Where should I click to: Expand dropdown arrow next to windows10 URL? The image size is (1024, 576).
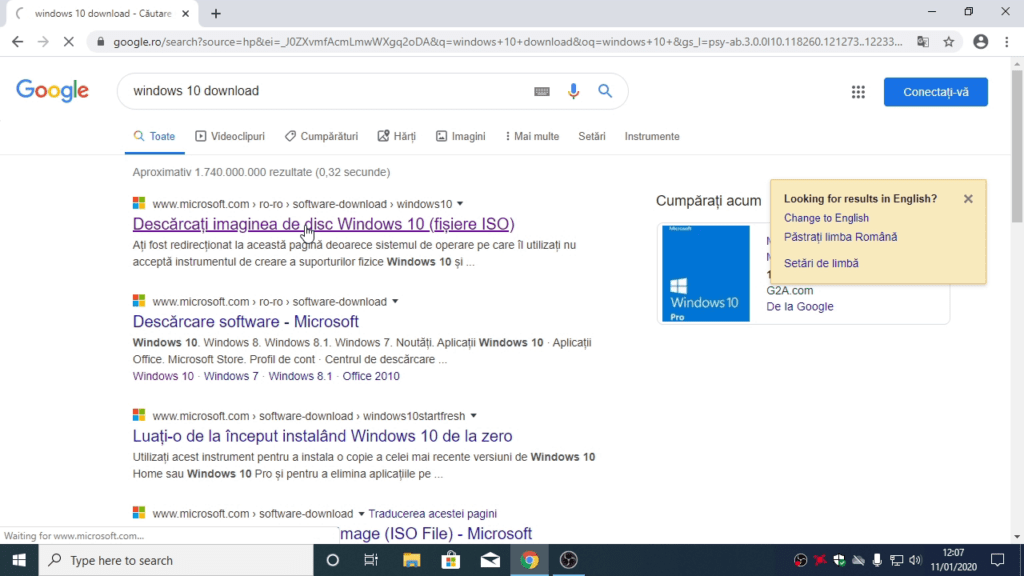coord(460,204)
